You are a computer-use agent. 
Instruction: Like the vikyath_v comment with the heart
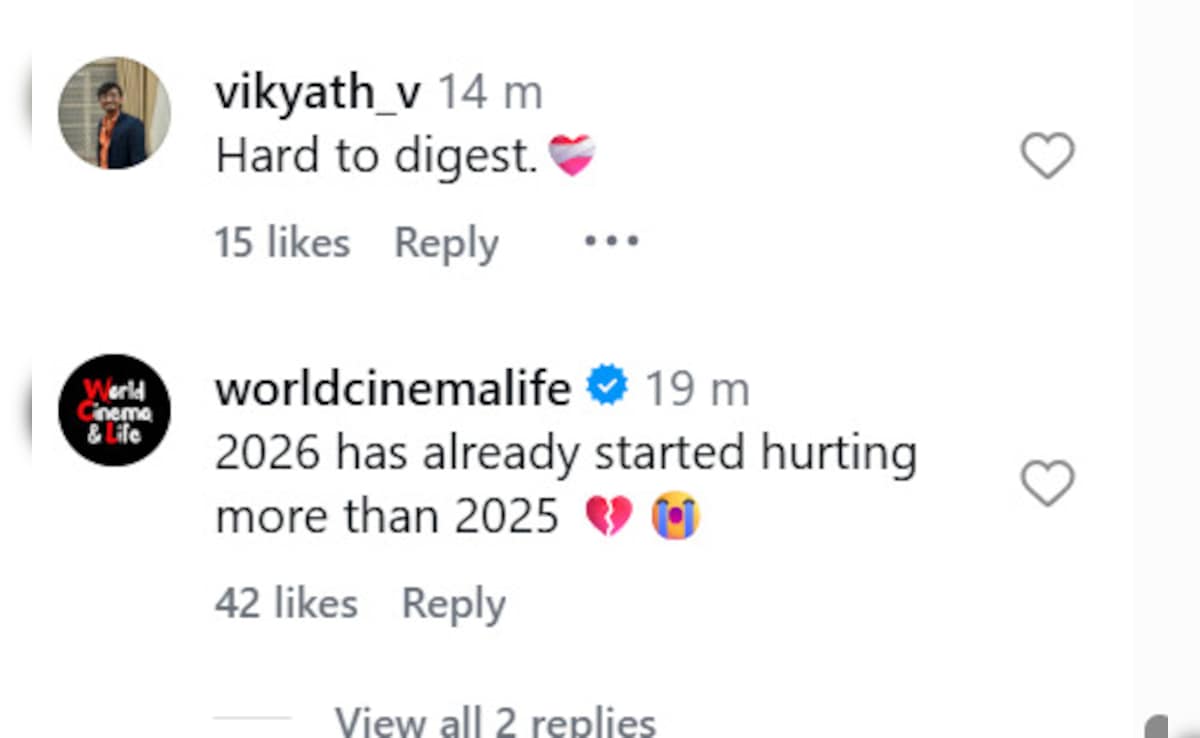(x=1047, y=156)
